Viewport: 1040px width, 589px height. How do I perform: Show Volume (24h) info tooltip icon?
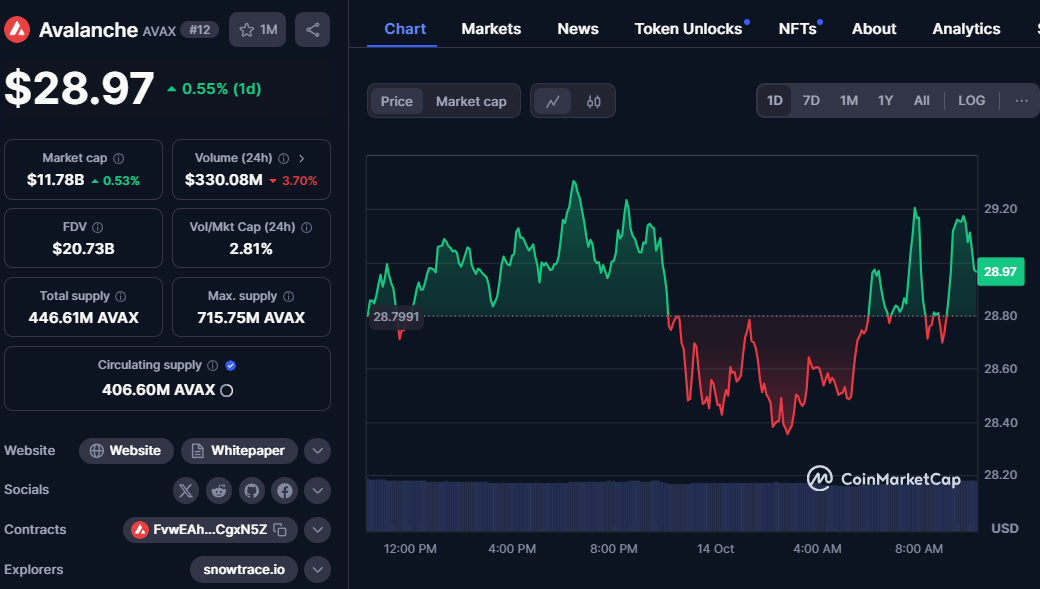tap(284, 159)
